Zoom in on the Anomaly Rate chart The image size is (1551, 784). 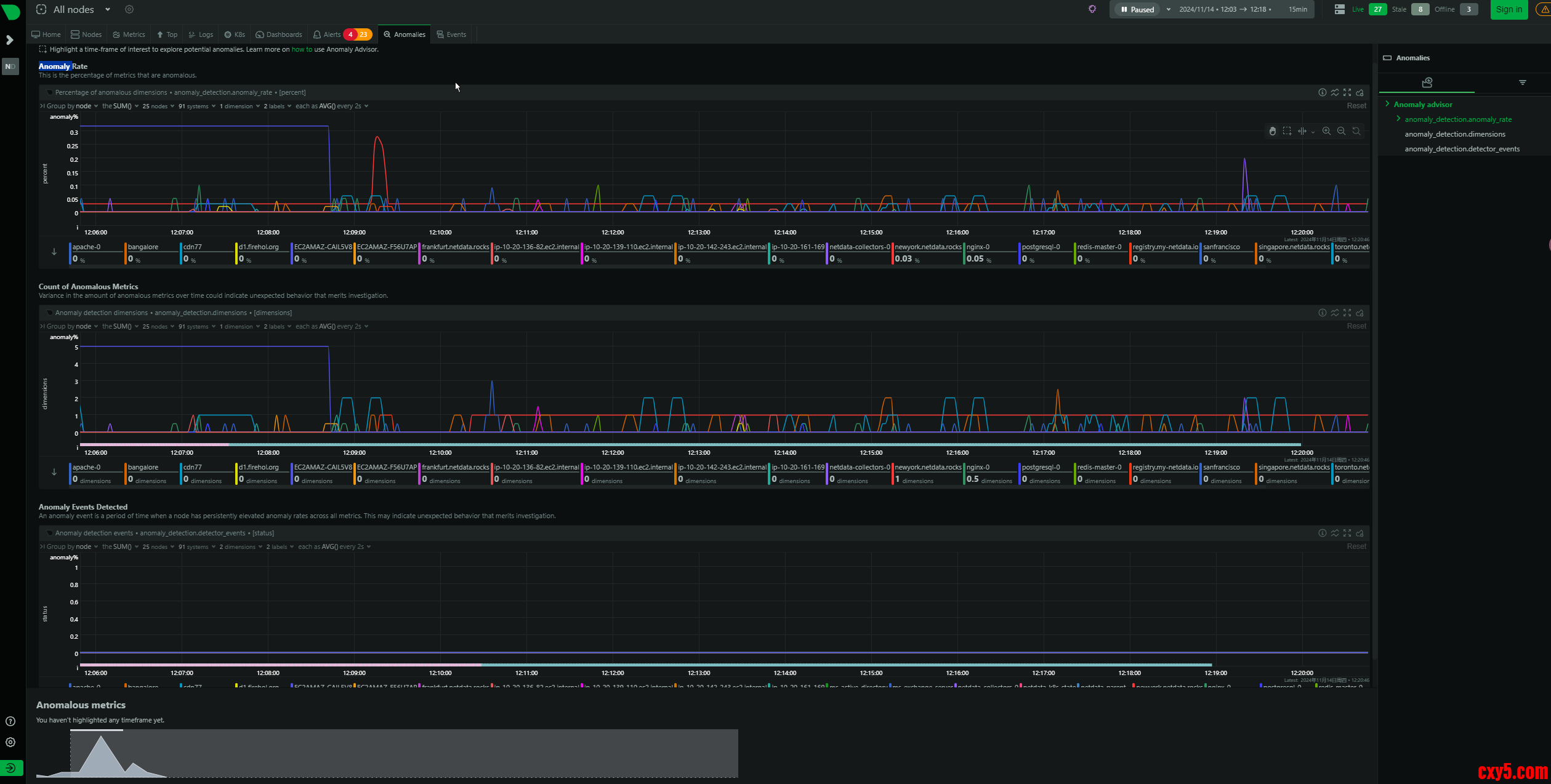pos(1326,131)
